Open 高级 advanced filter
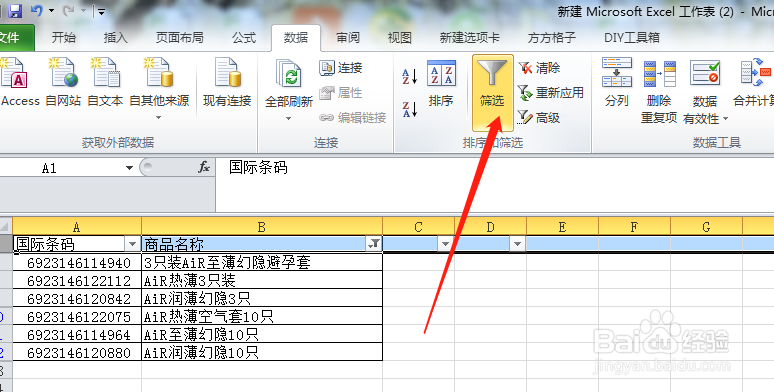 tap(539, 118)
